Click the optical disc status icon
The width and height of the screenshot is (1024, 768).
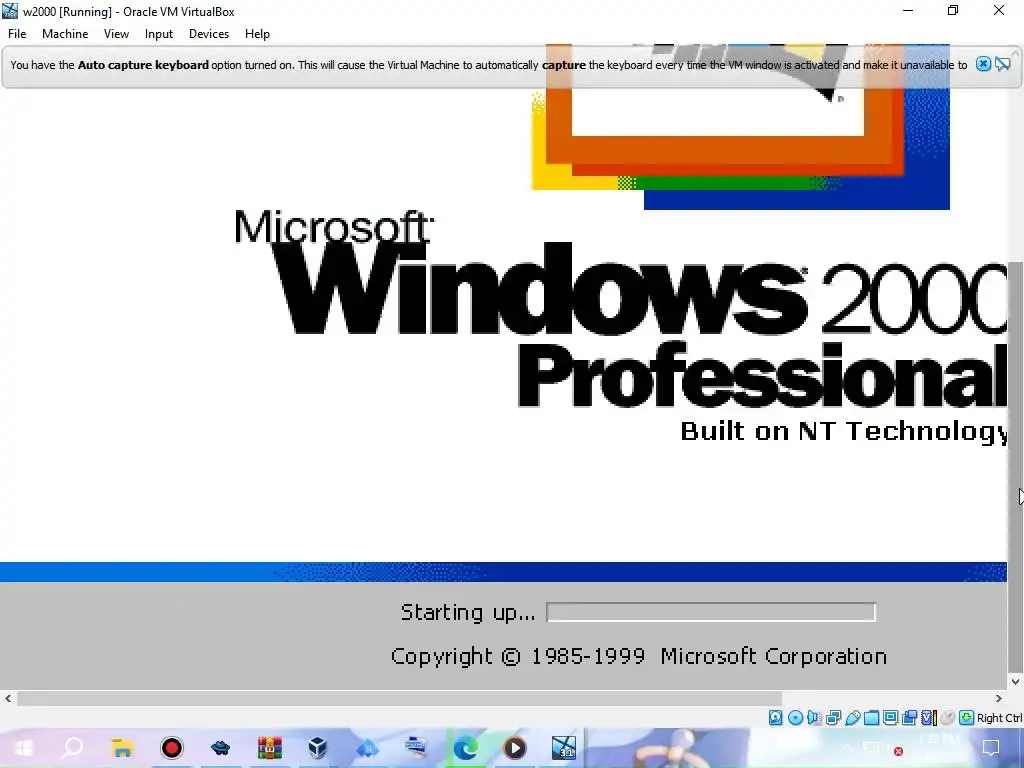point(795,718)
